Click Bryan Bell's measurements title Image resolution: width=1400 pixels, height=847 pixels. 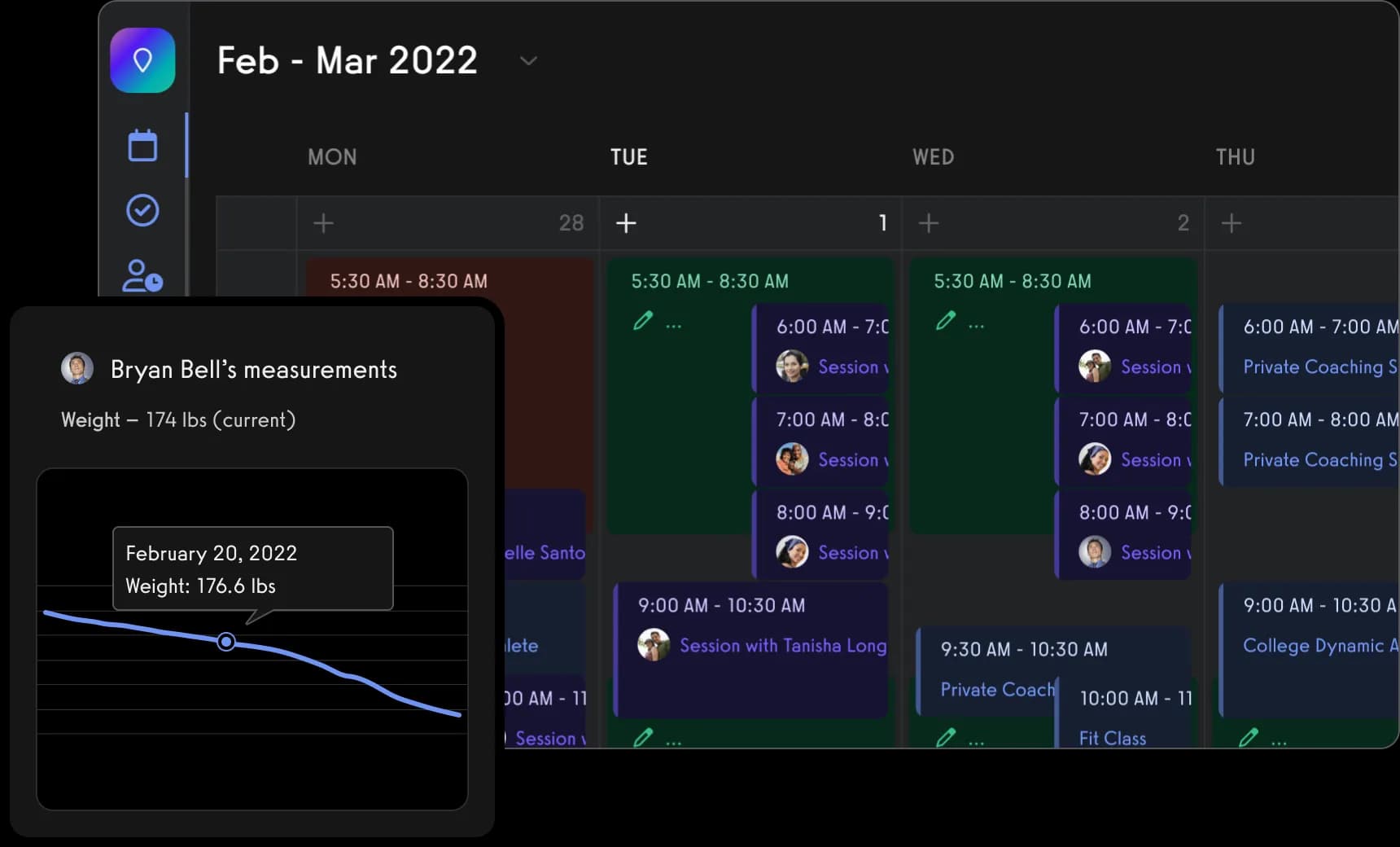pos(254,370)
